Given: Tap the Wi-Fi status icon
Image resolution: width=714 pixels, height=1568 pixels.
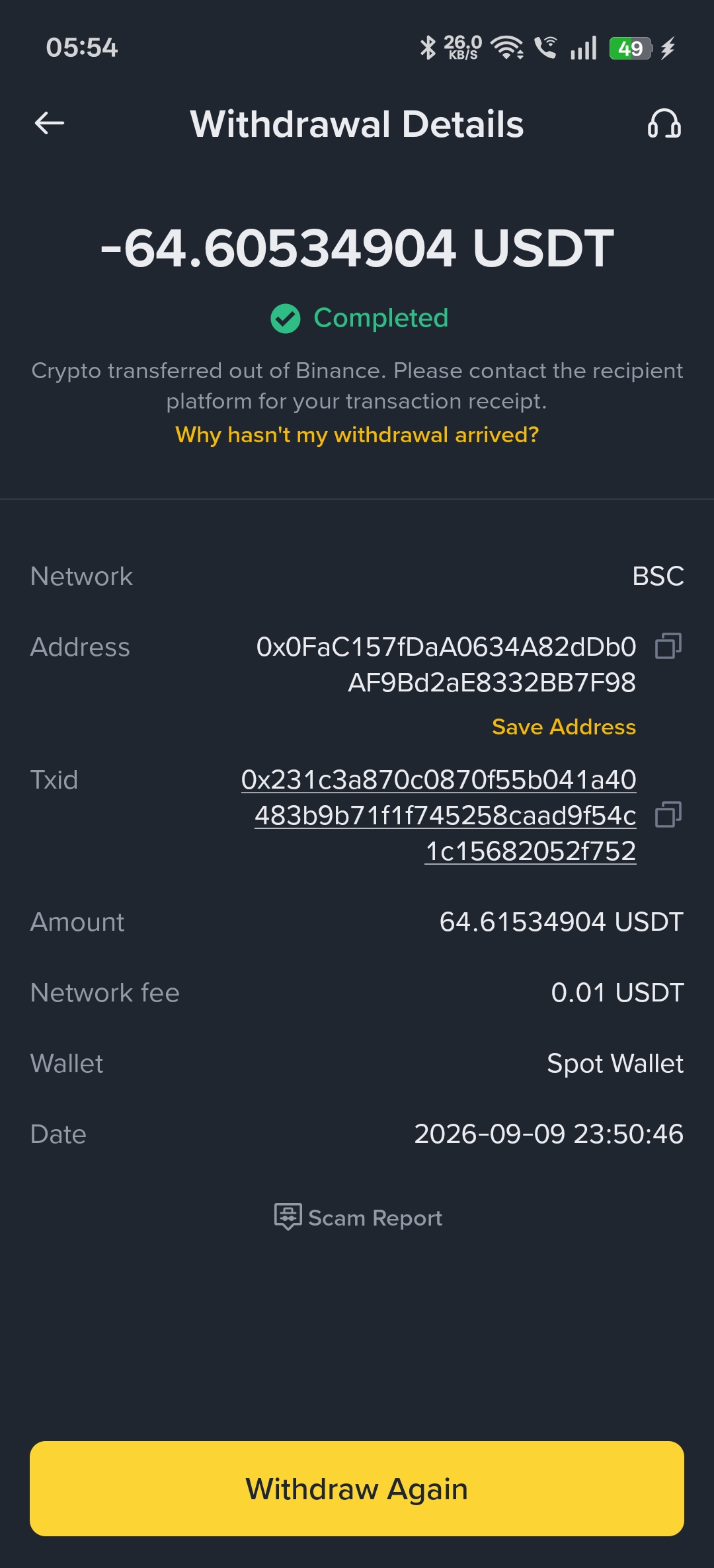Looking at the screenshot, I should point(507,48).
